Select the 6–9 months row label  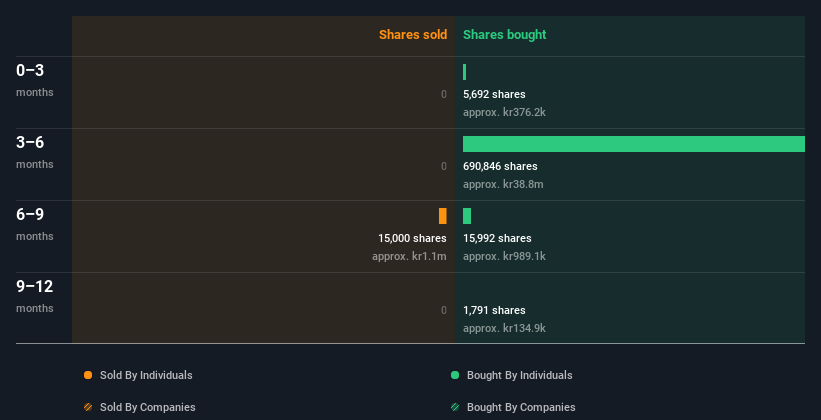[x=35, y=224]
